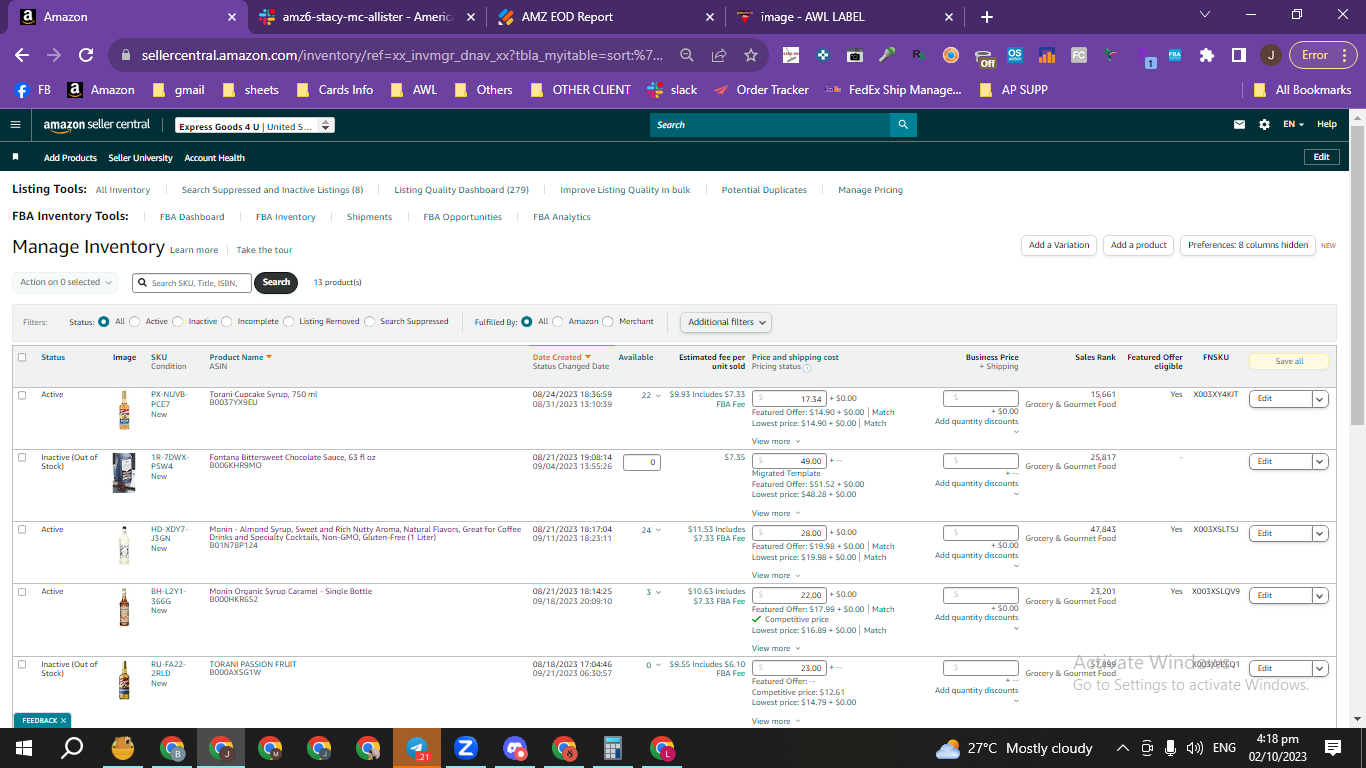Open the EN language dropdown
Viewport: 1366px width, 768px height.
pyautogui.click(x=1294, y=125)
